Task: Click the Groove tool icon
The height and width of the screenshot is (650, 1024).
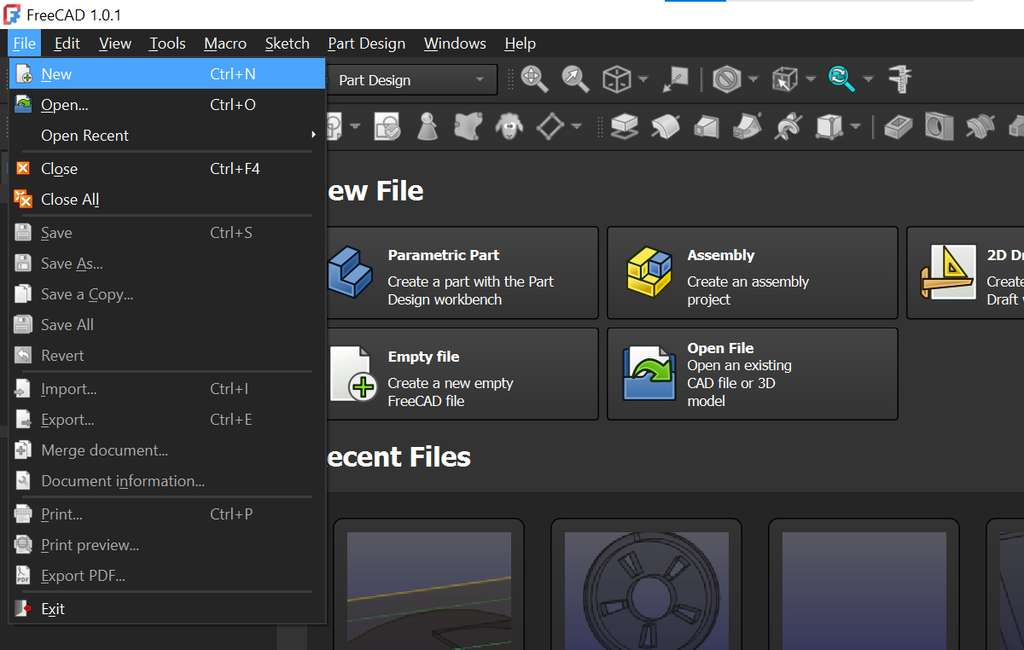Action: tap(980, 126)
